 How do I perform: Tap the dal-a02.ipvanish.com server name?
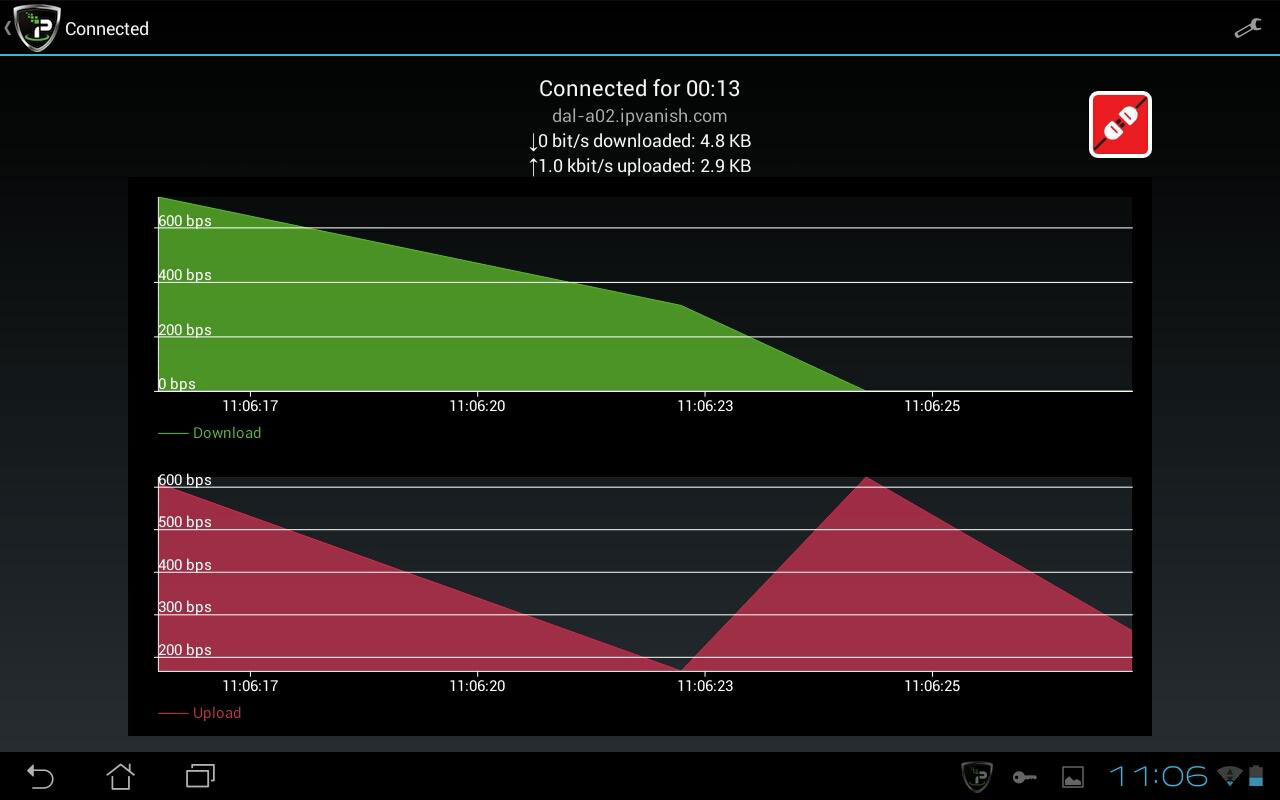pos(639,116)
